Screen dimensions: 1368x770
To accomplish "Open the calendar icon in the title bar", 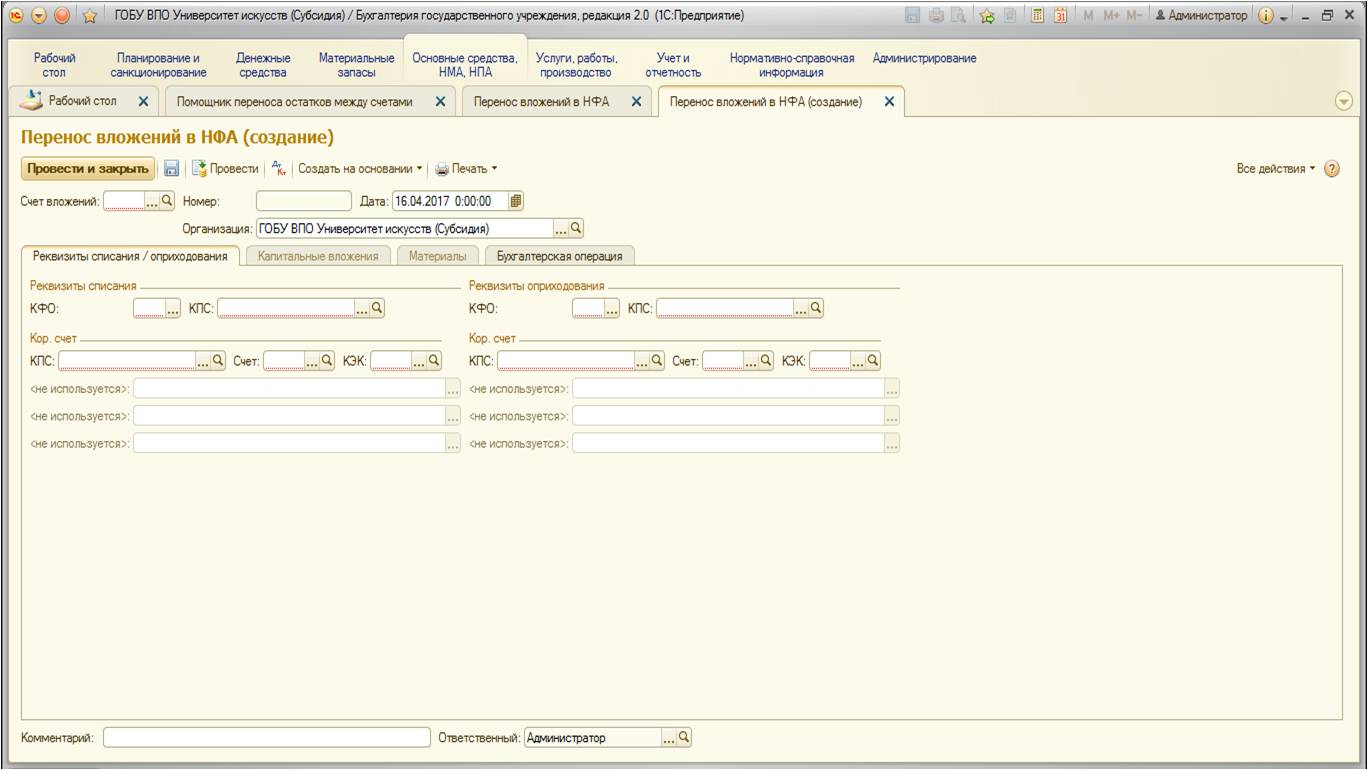I will [x=1060, y=16].
